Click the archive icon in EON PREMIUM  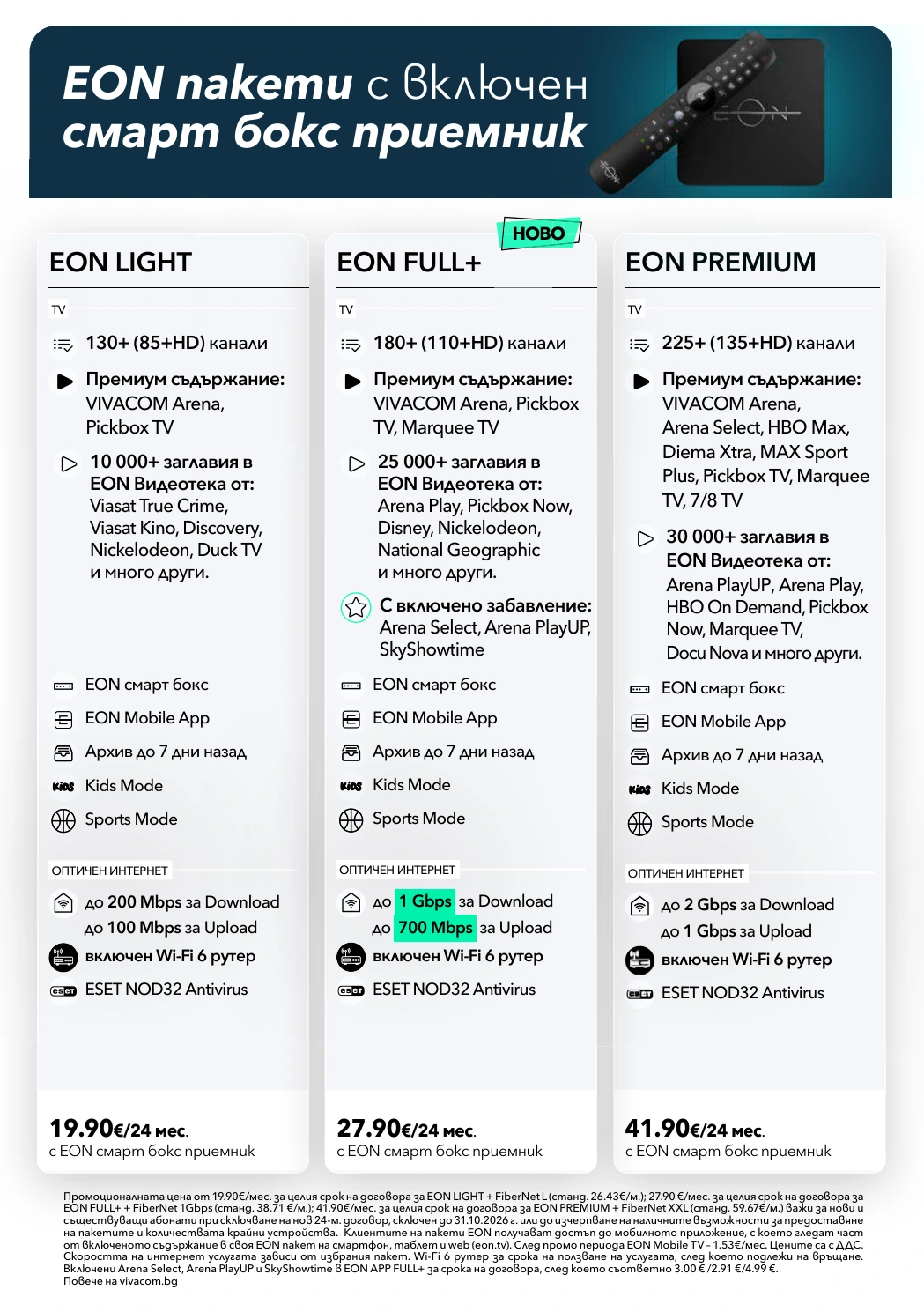[x=639, y=756]
